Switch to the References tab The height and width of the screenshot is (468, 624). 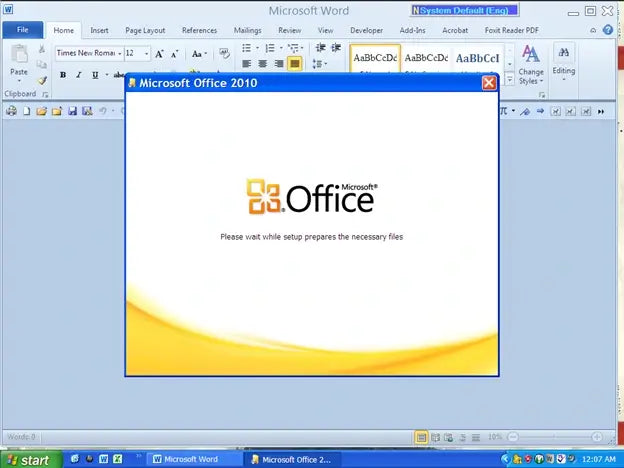(199, 30)
